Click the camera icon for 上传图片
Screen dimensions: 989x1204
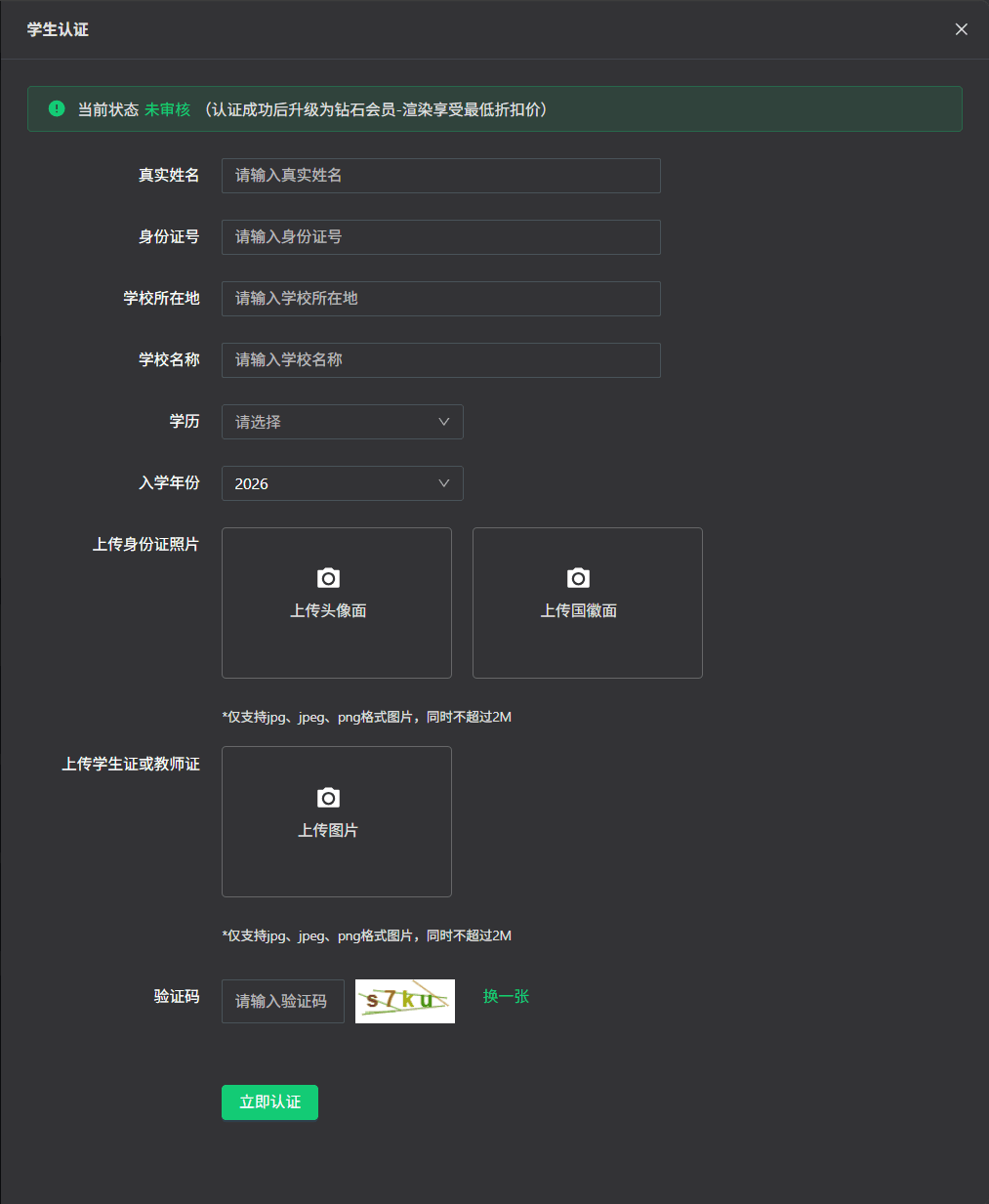pos(329,798)
